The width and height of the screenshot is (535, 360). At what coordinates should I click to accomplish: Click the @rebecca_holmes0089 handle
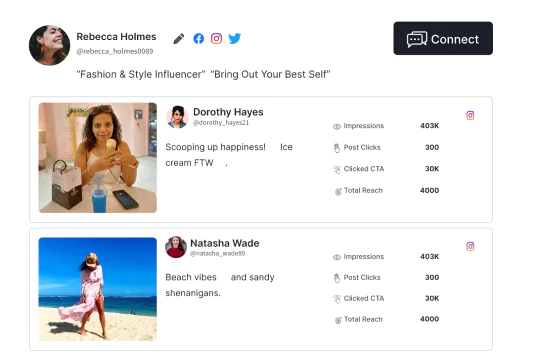[x=115, y=51]
